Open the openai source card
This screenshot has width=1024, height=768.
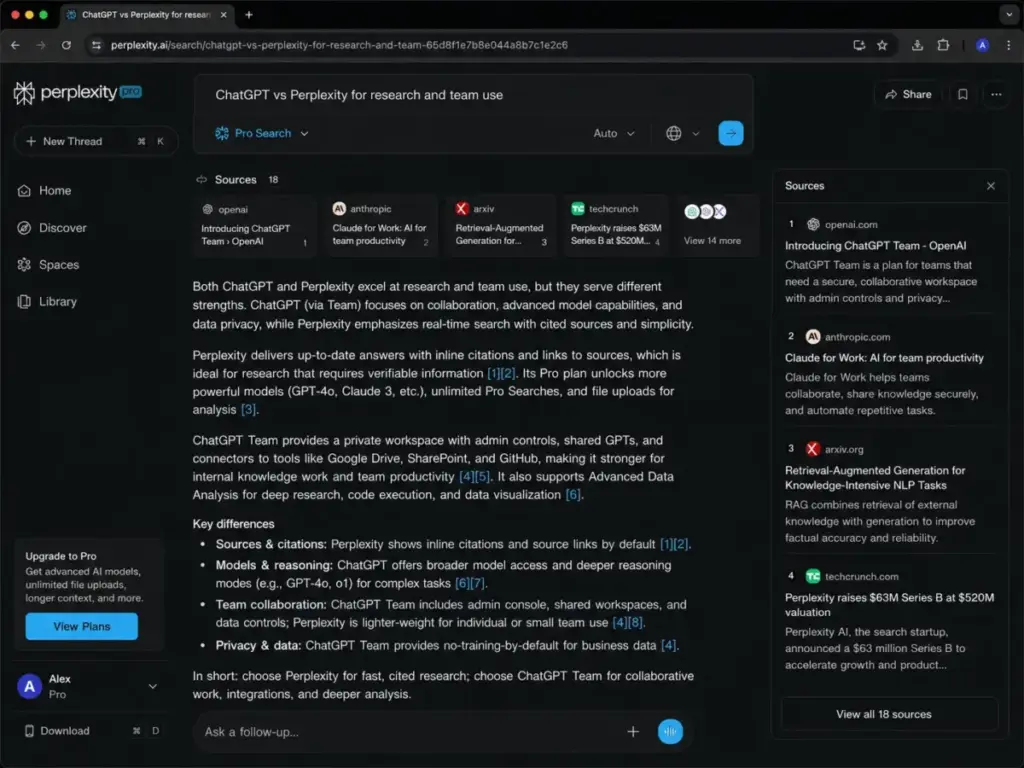click(255, 225)
